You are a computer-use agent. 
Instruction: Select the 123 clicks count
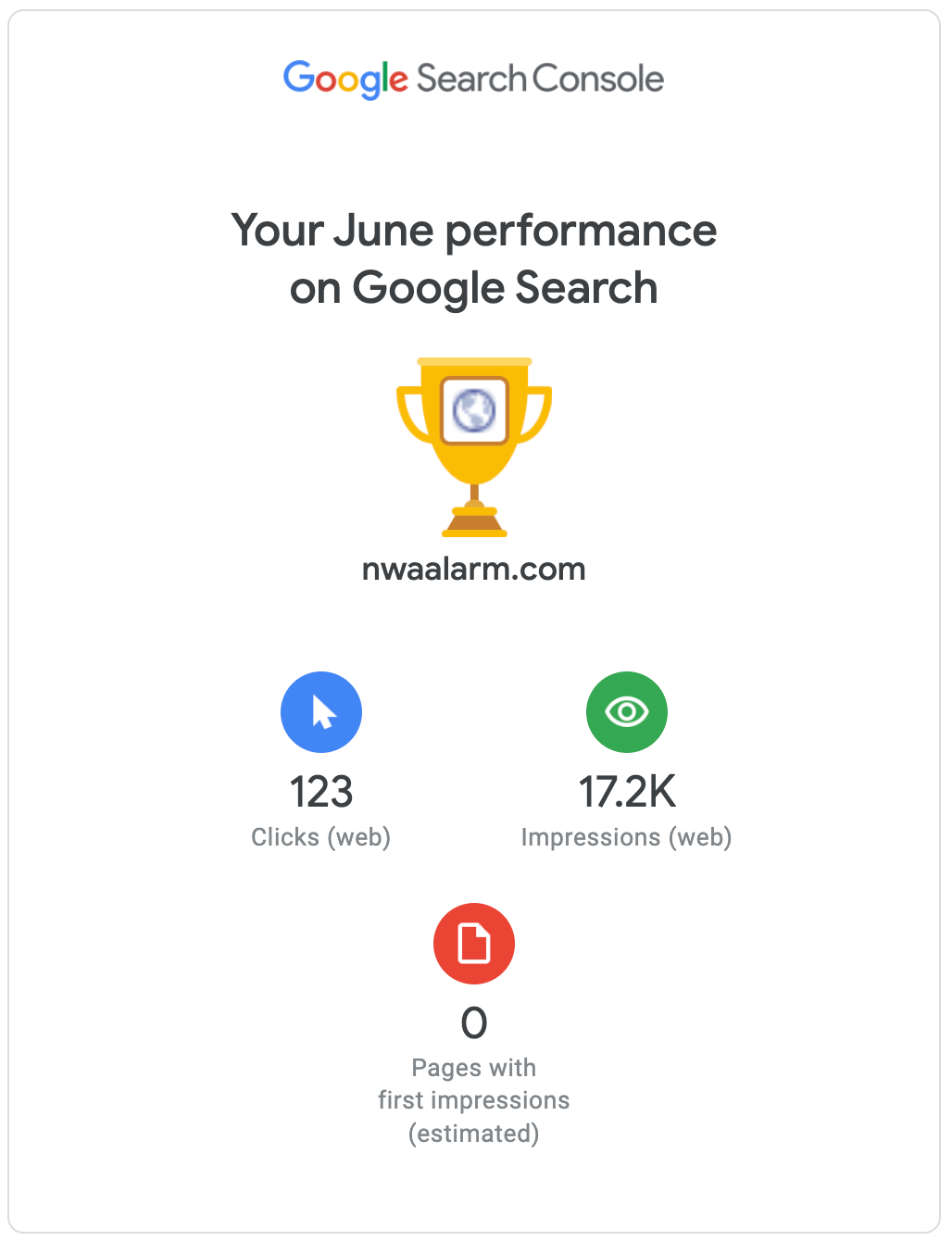click(x=321, y=793)
